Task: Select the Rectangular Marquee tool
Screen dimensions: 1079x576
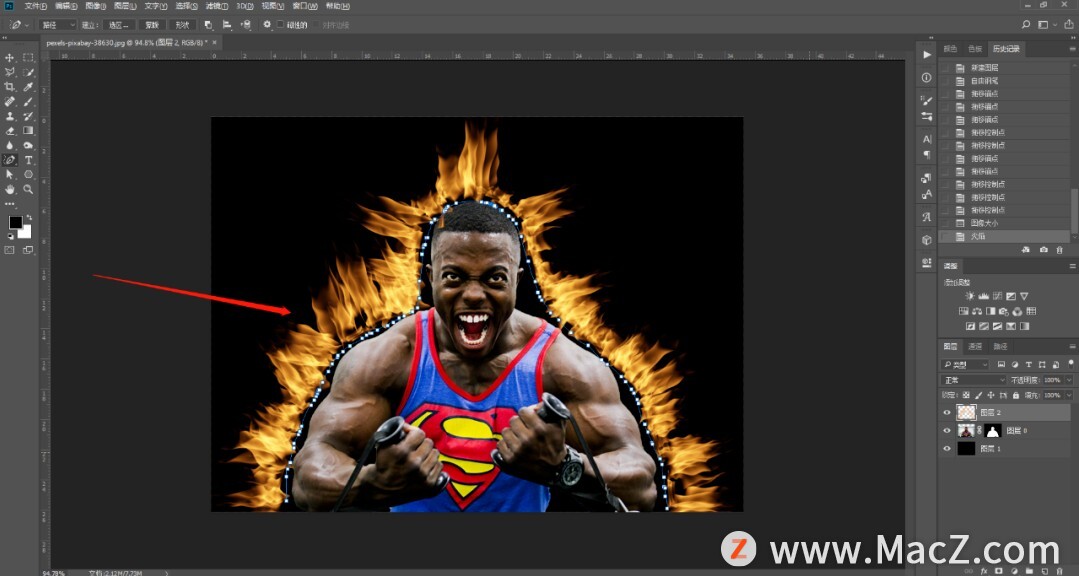Action: 28,58
